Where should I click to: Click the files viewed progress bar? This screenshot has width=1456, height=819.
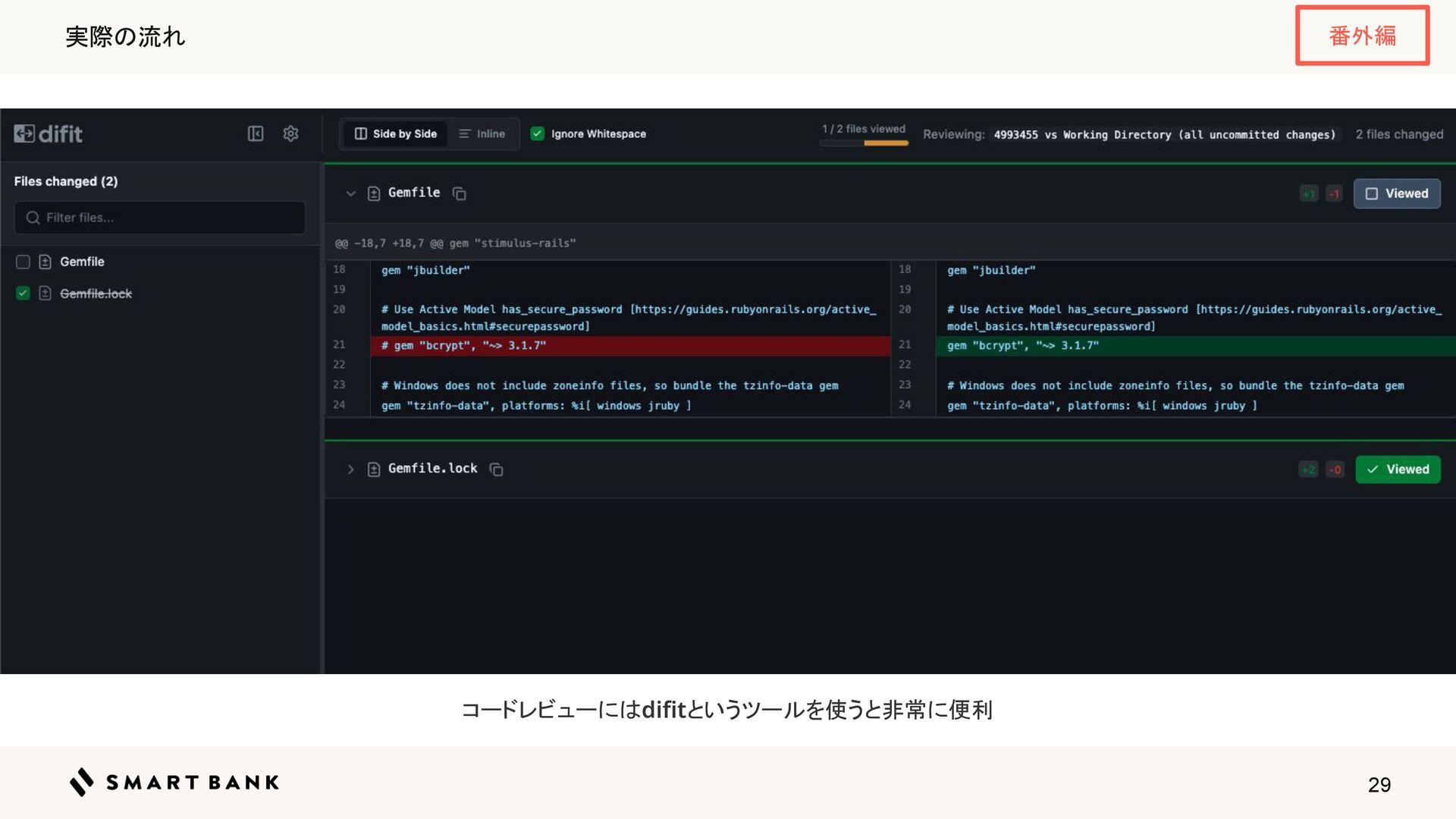coord(864,143)
